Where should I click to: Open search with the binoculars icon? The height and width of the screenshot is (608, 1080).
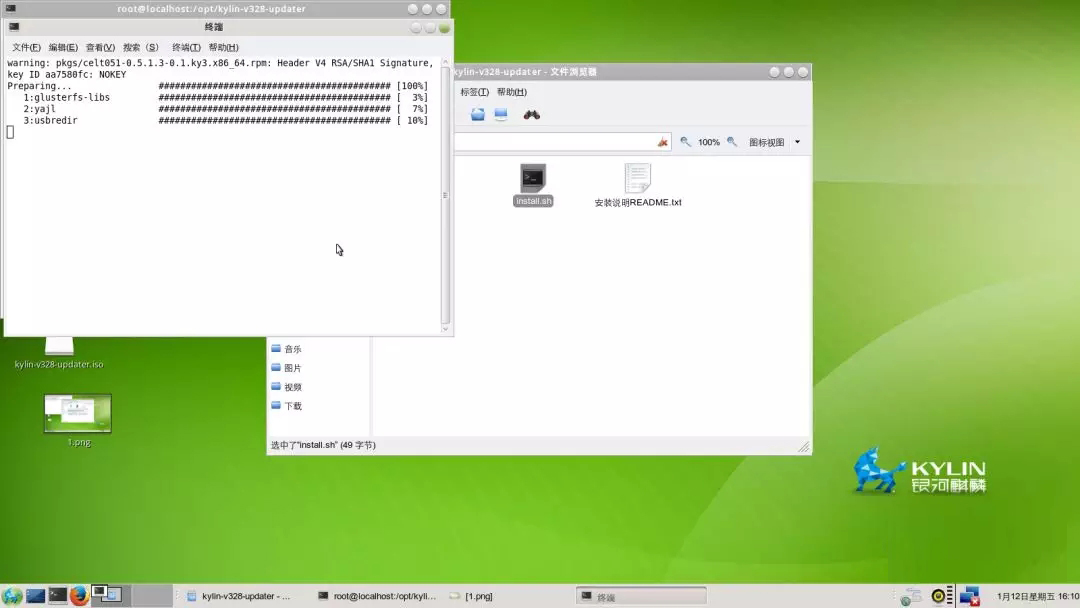point(532,114)
